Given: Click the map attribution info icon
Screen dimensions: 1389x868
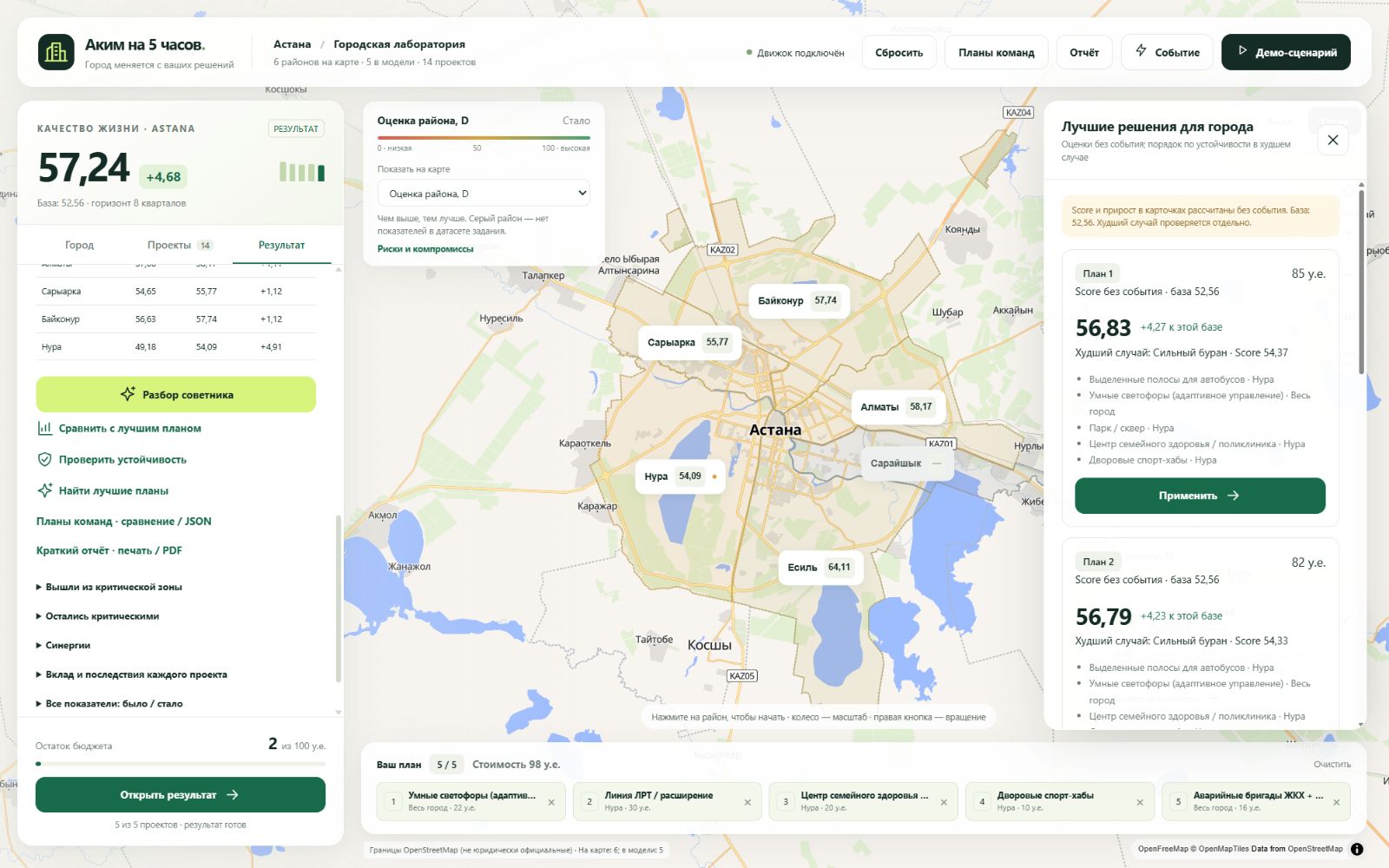Looking at the screenshot, I should point(1357,849).
